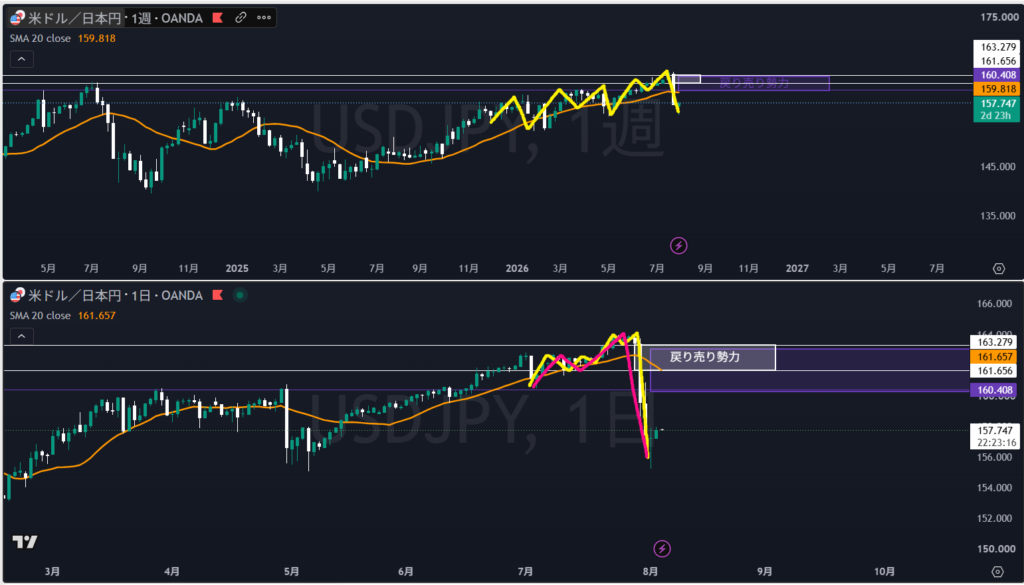
Task: Click 2025 on weekly time axis
Action: click(x=236, y=268)
